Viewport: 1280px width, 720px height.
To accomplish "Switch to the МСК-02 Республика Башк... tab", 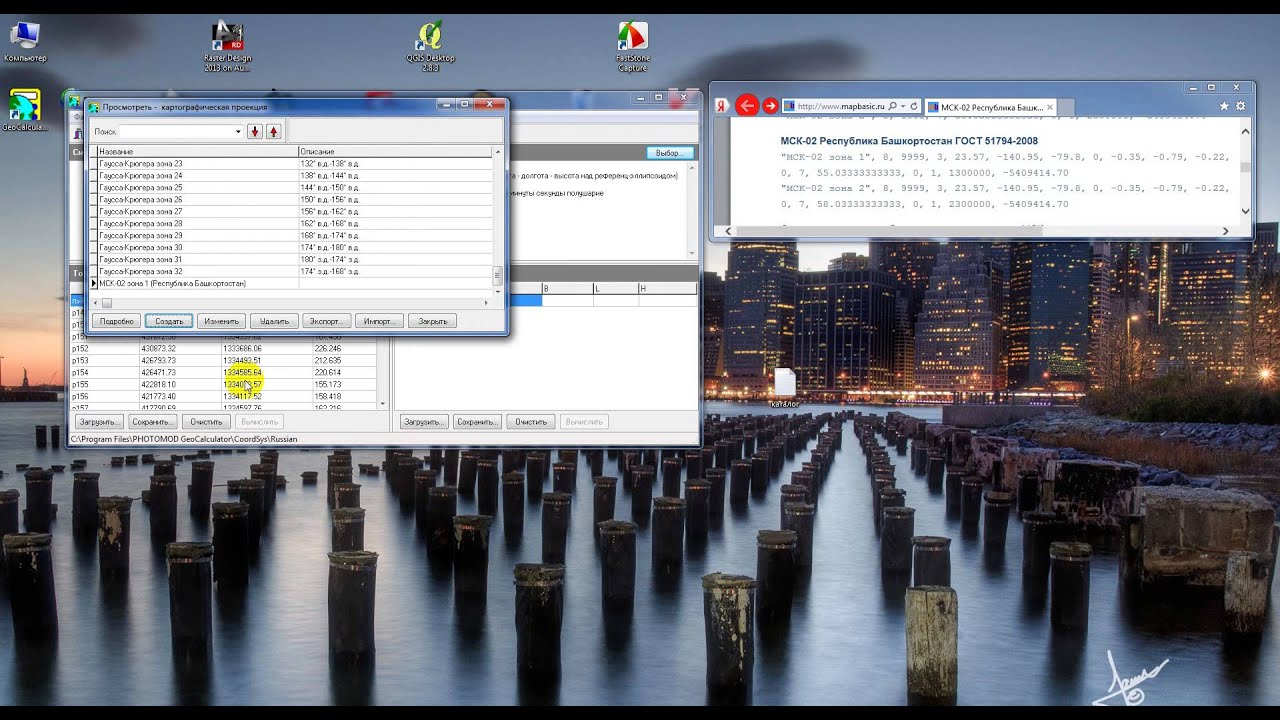I will [991, 107].
